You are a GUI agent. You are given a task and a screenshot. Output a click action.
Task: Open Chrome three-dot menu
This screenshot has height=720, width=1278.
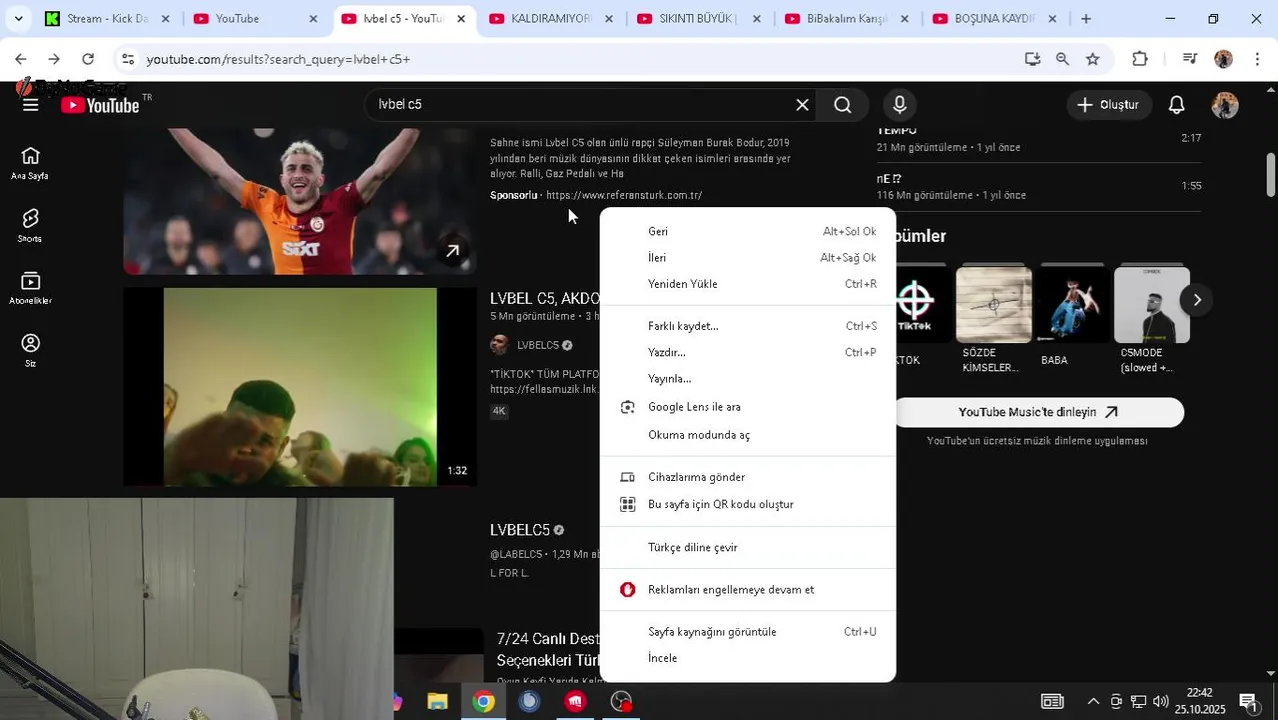(x=1257, y=59)
